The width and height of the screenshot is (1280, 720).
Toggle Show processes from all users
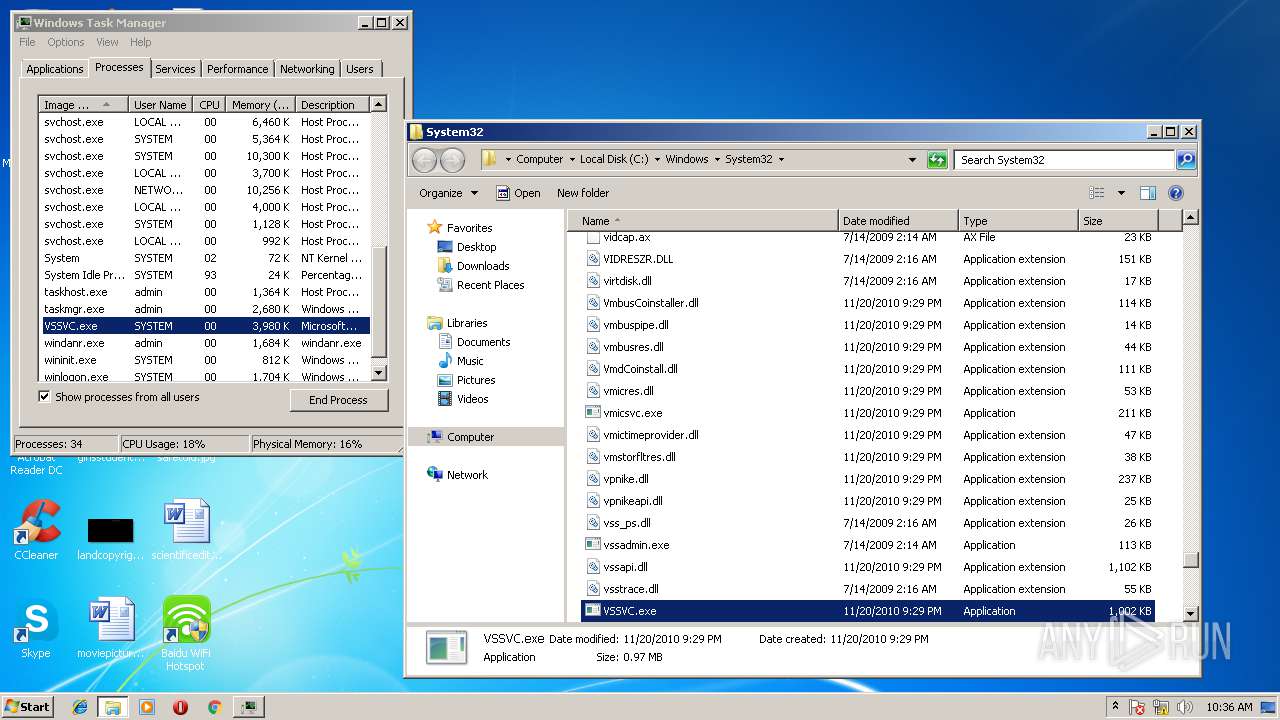44,397
